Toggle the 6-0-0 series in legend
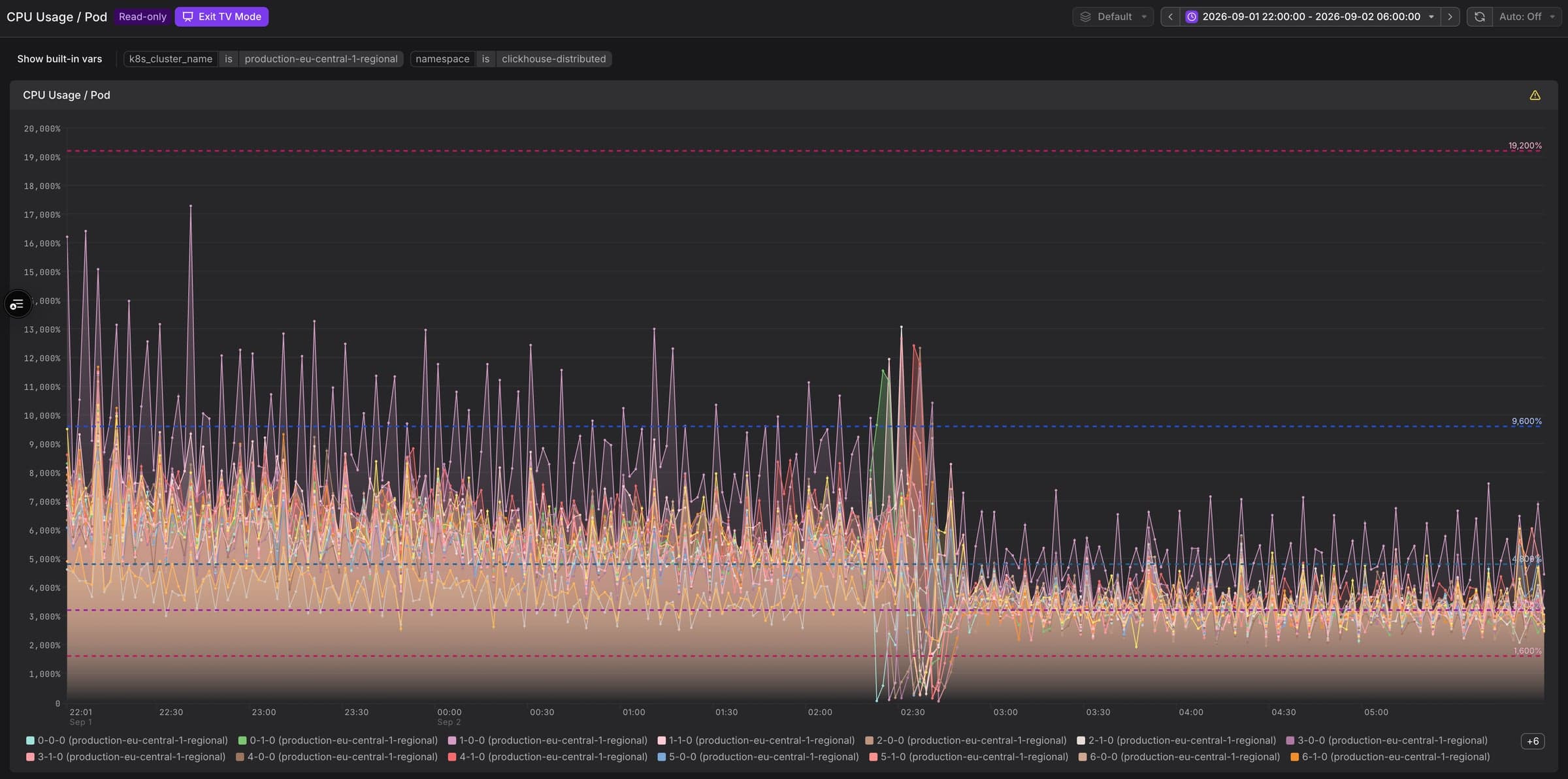This screenshot has height=779, width=1568. [x=1179, y=757]
